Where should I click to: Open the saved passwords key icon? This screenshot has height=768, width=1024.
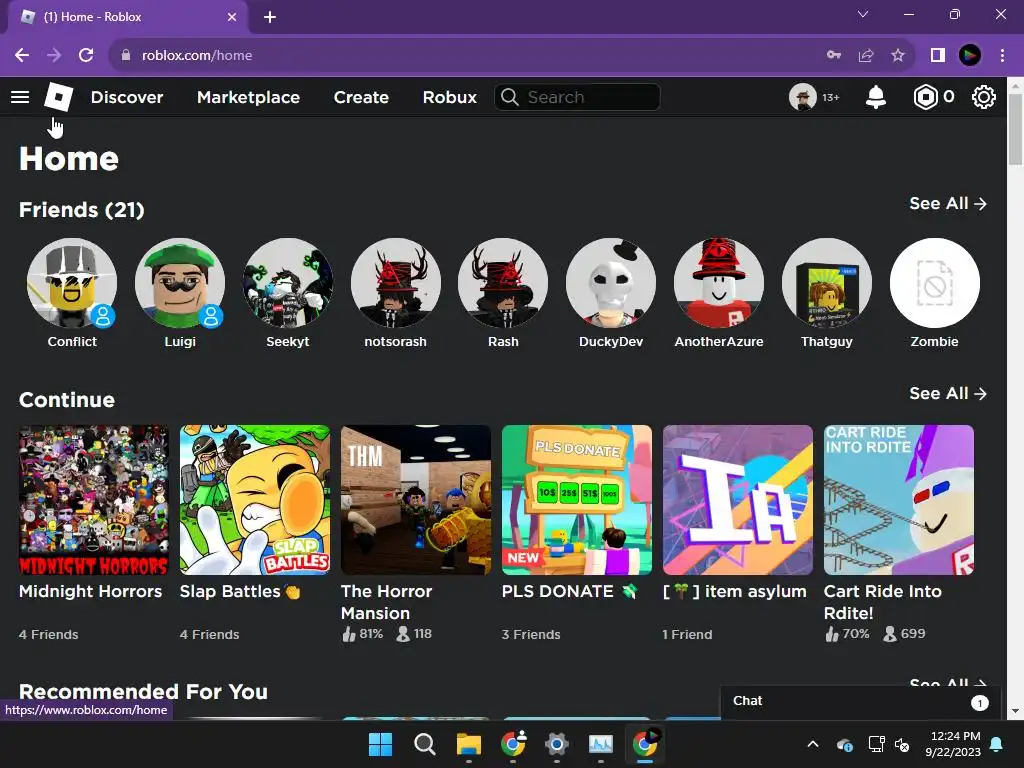pos(834,56)
